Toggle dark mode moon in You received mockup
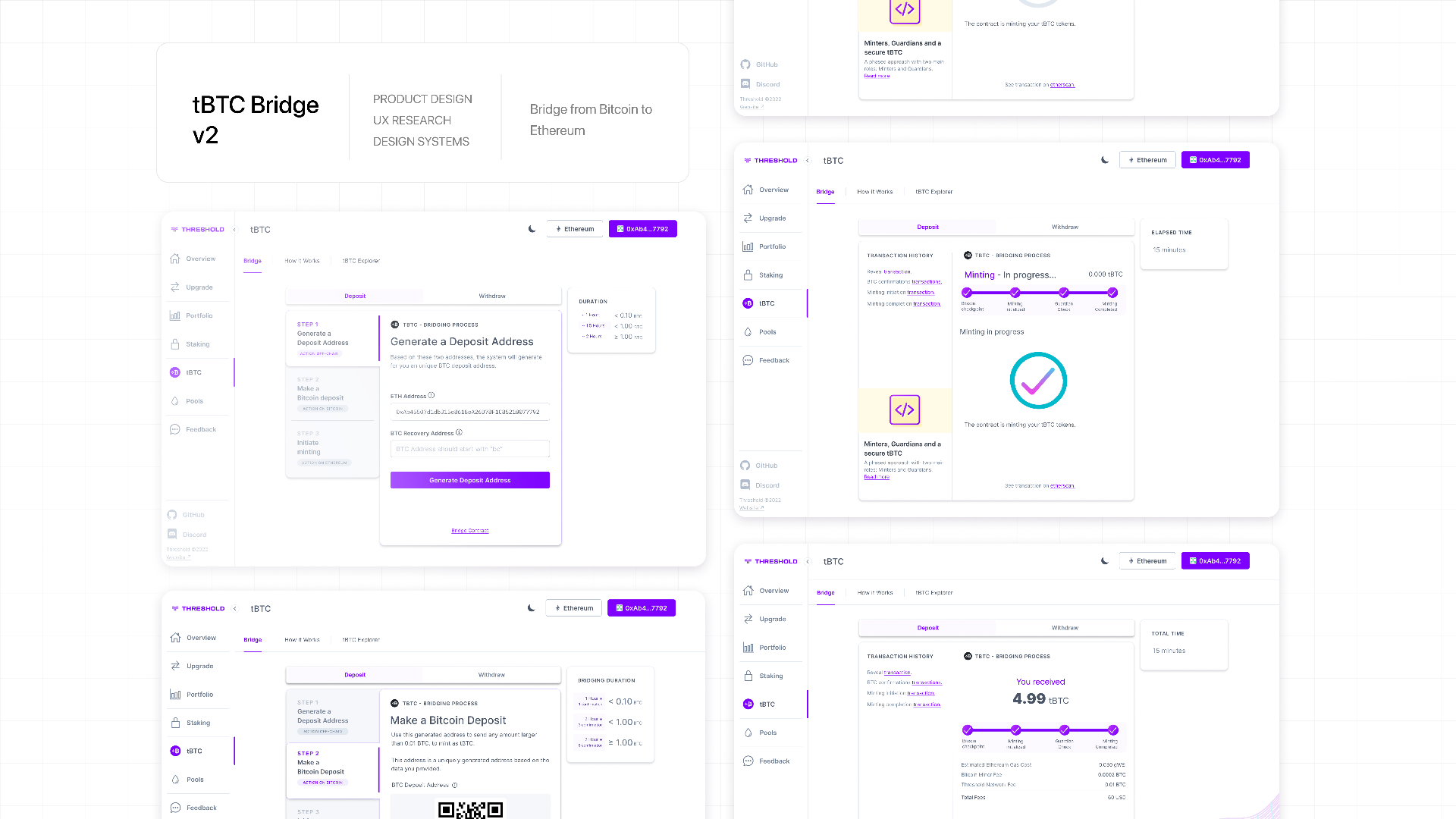The height and width of the screenshot is (819, 1456). click(1105, 561)
